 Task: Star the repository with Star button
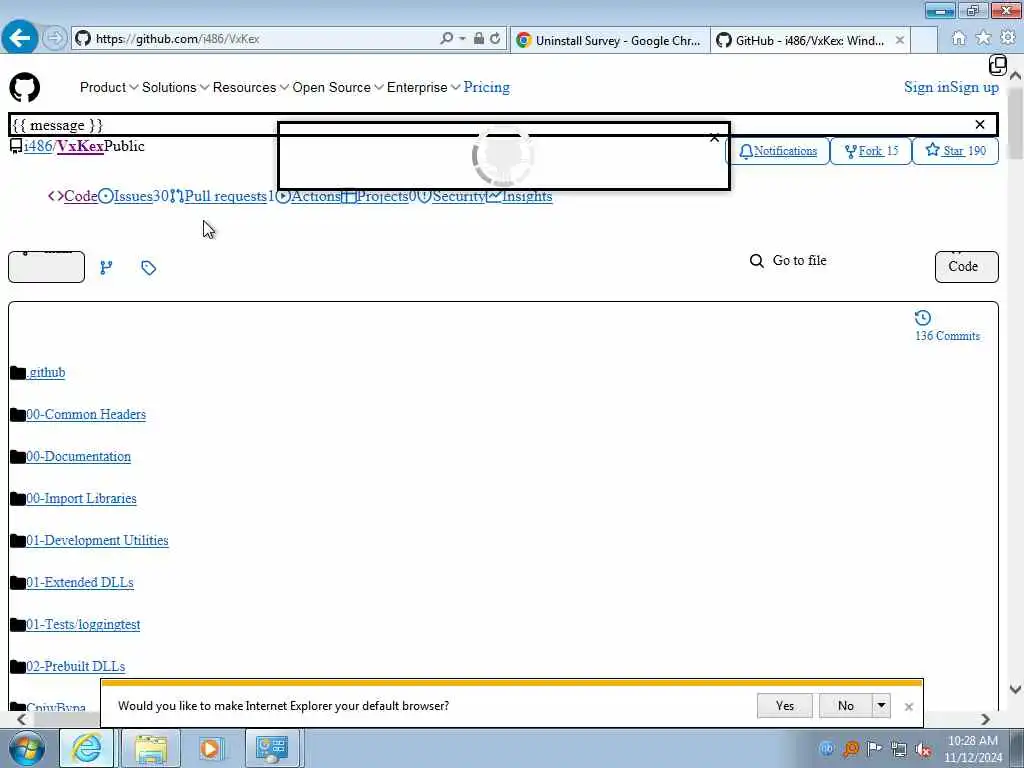pyautogui.click(x=955, y=151)
